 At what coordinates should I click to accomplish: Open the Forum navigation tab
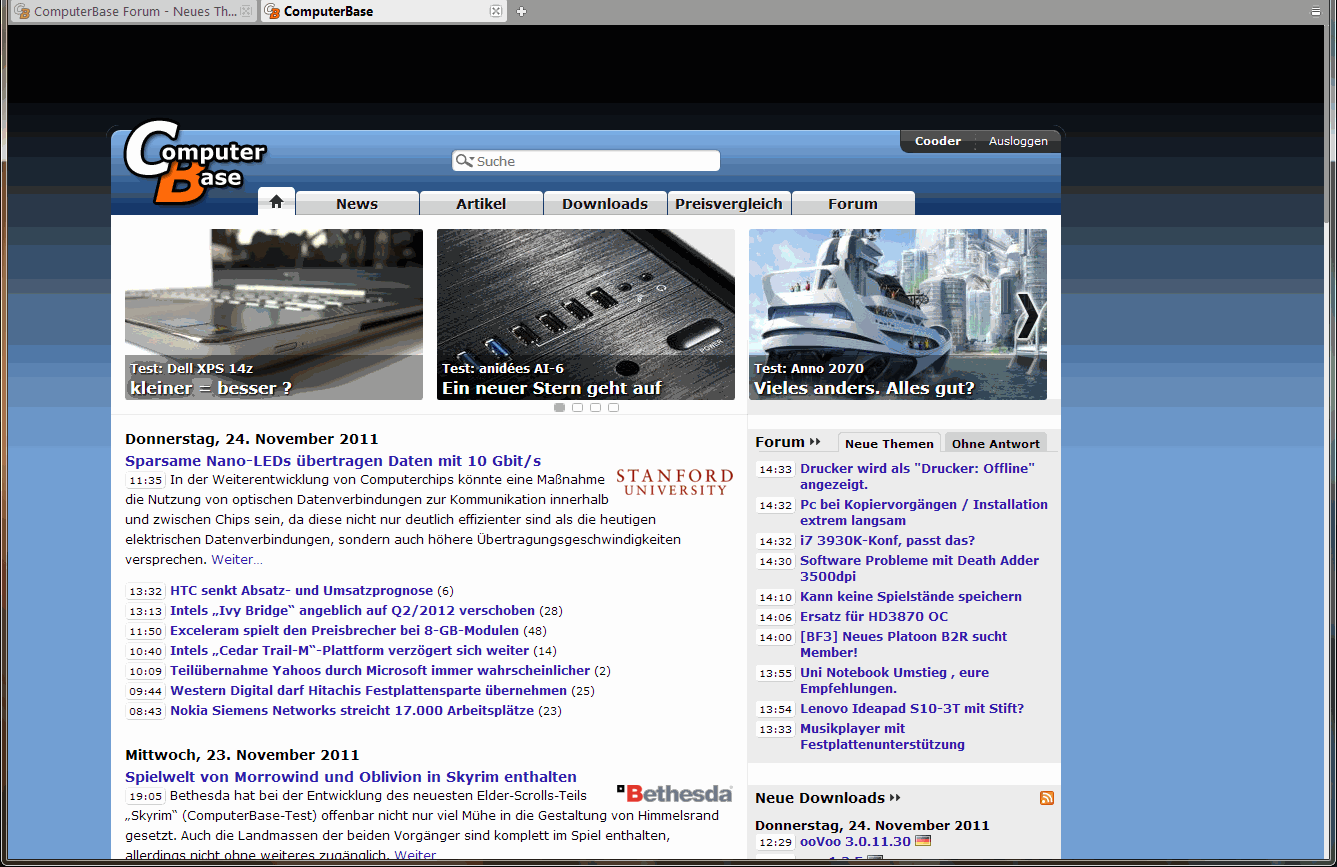click(853, 203)
